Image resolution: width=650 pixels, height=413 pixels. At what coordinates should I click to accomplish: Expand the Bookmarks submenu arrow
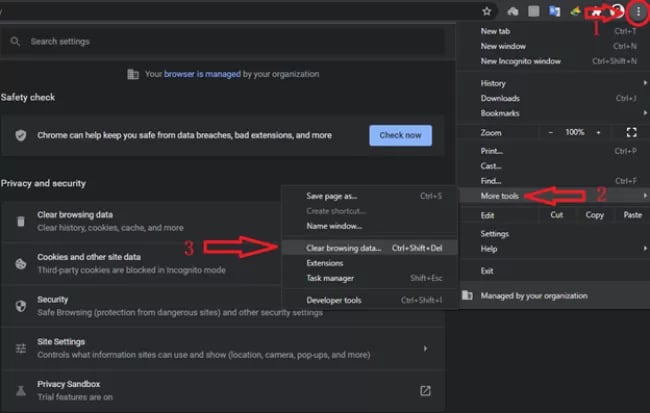[x=645, y=113]
